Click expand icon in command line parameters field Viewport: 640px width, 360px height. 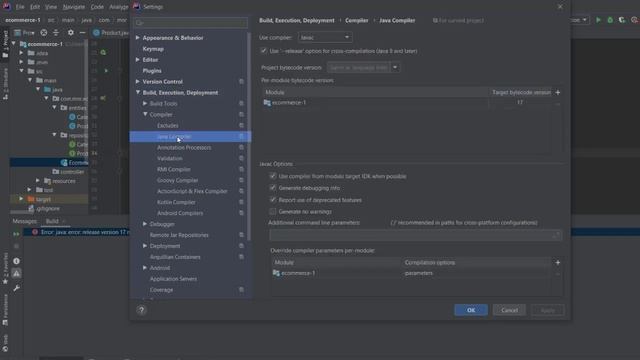556,235
